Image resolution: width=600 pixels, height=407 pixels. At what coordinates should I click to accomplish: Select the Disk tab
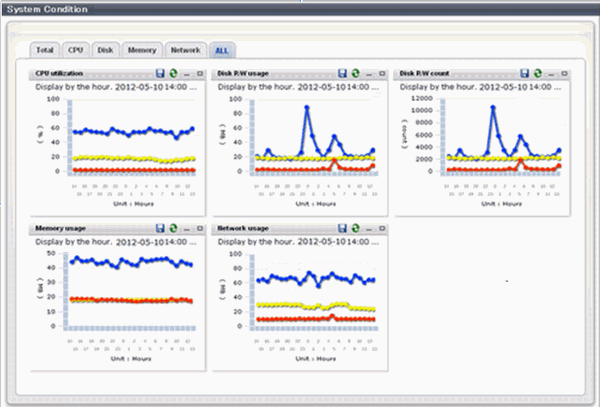point(106,49)
